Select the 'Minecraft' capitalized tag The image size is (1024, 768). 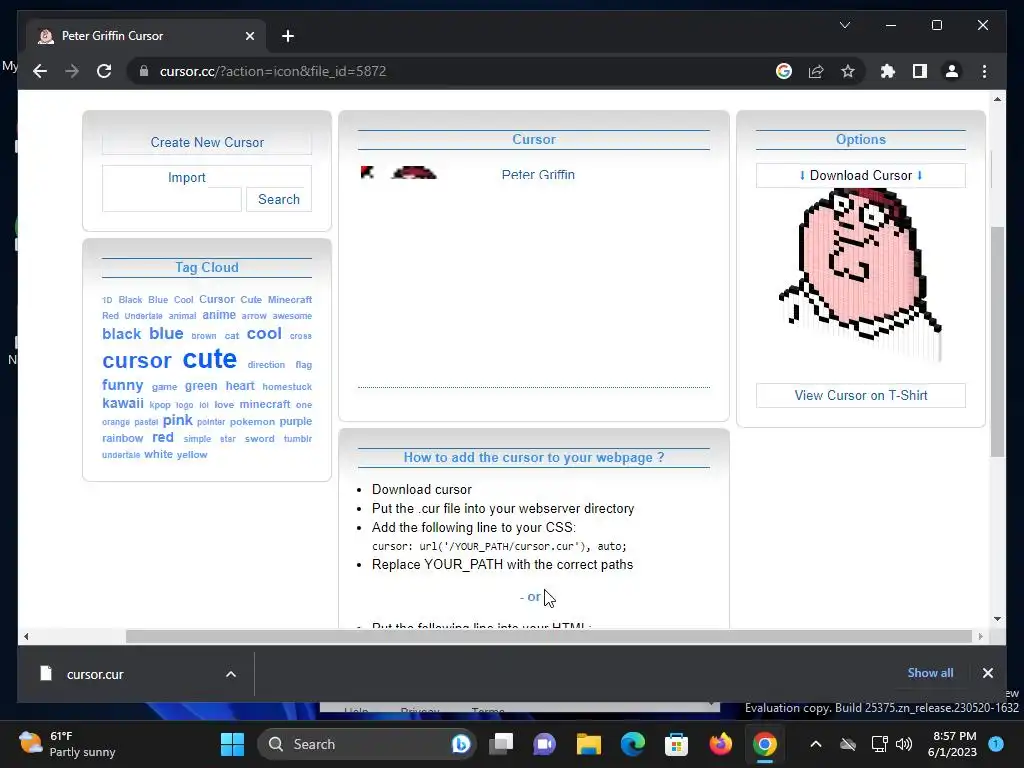290,300
